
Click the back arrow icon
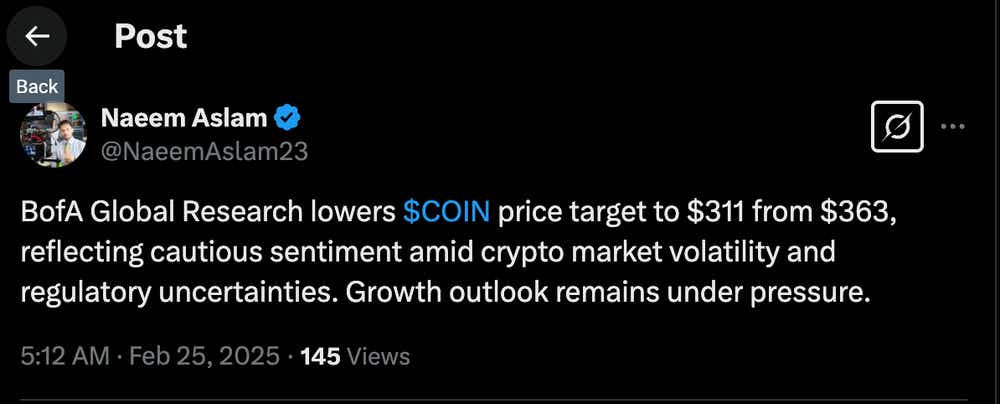click(x=37, y=36)
